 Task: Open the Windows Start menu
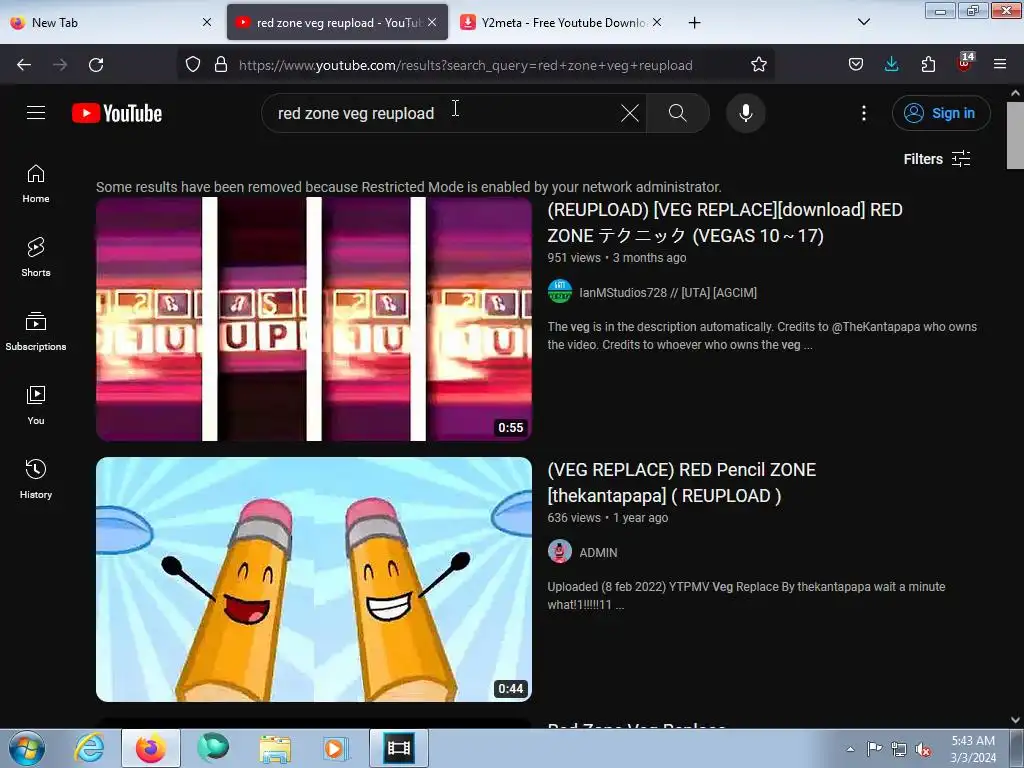coord(27,748)
